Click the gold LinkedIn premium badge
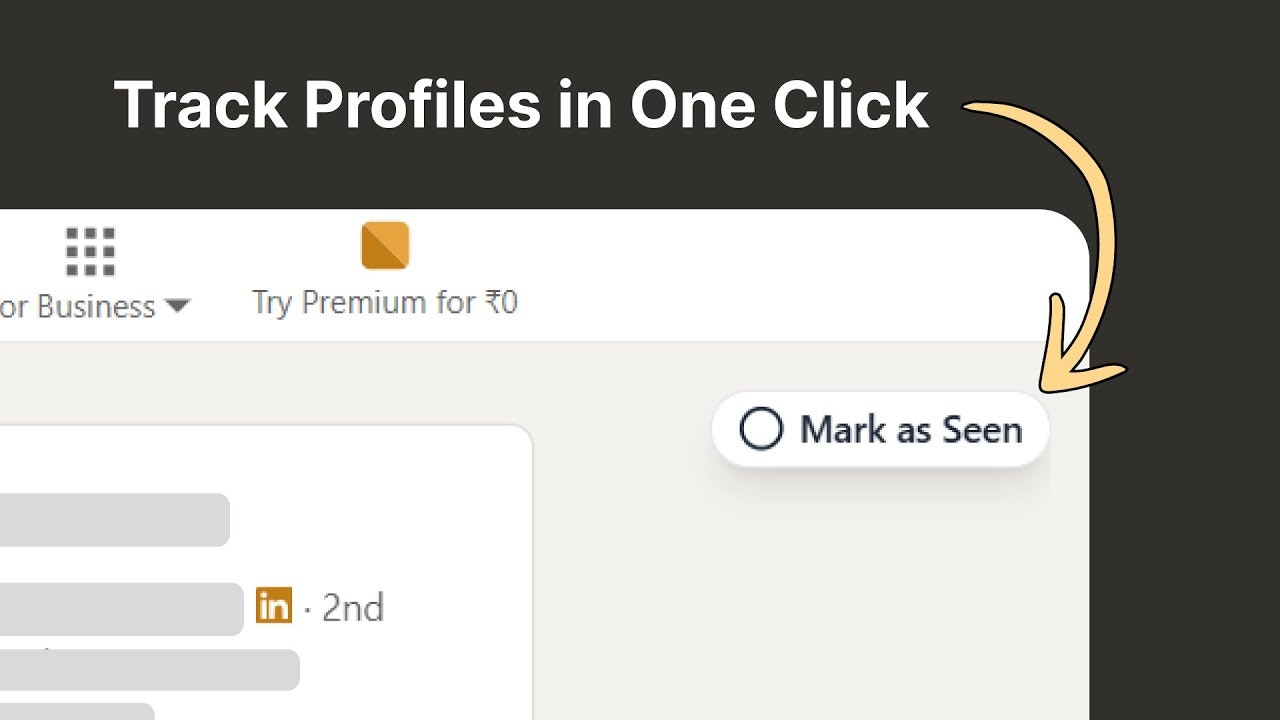1280x720 pixels. tap(274, 606)
